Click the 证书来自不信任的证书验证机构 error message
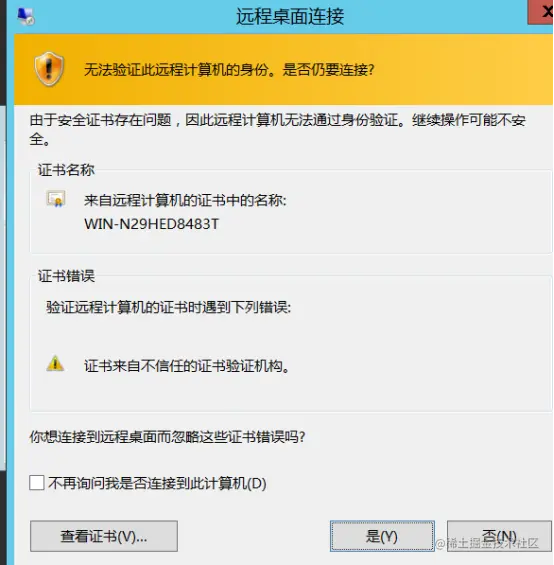Viewport: 554px width, 565px height. [x=187, y=366]
